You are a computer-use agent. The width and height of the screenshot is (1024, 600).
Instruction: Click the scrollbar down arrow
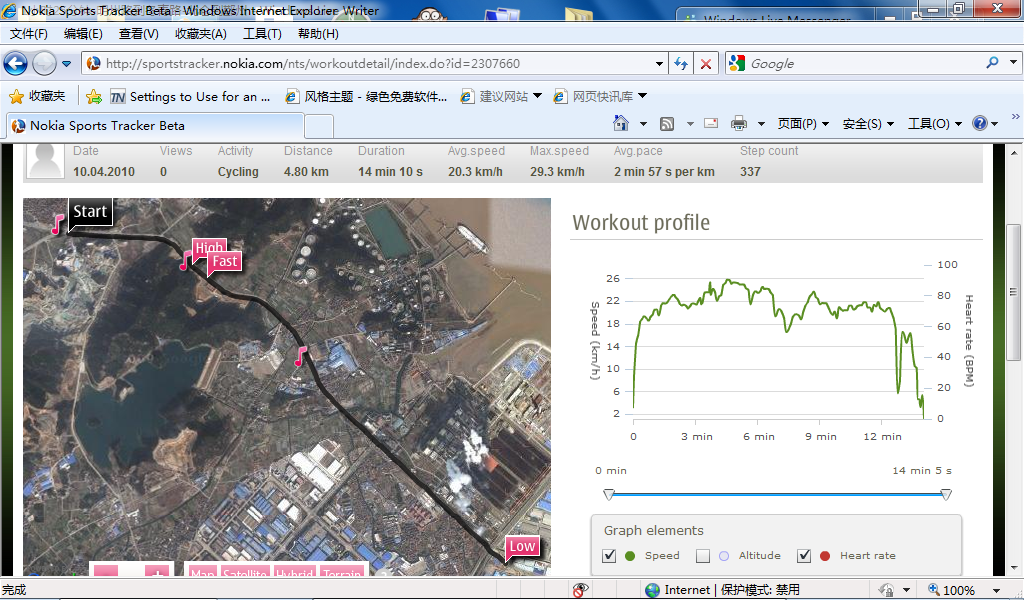(x=1013, y=569)
